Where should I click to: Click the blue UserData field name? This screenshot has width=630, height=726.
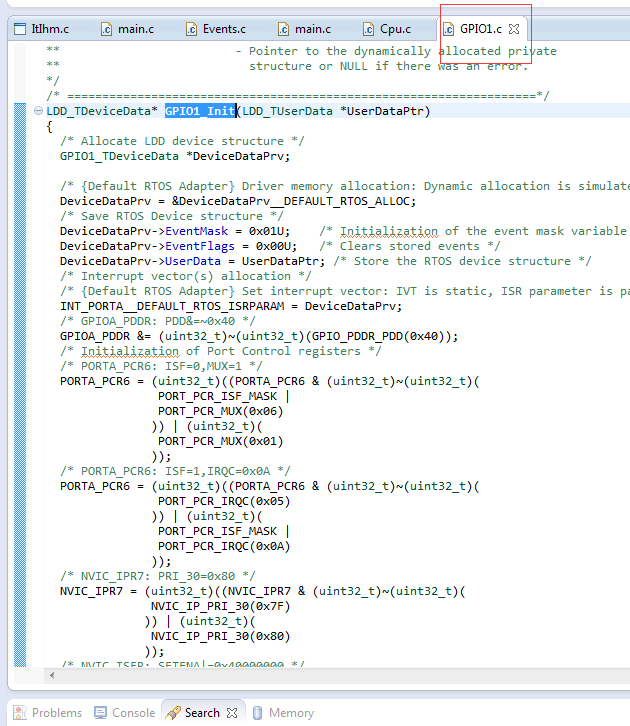pos(193,261)
